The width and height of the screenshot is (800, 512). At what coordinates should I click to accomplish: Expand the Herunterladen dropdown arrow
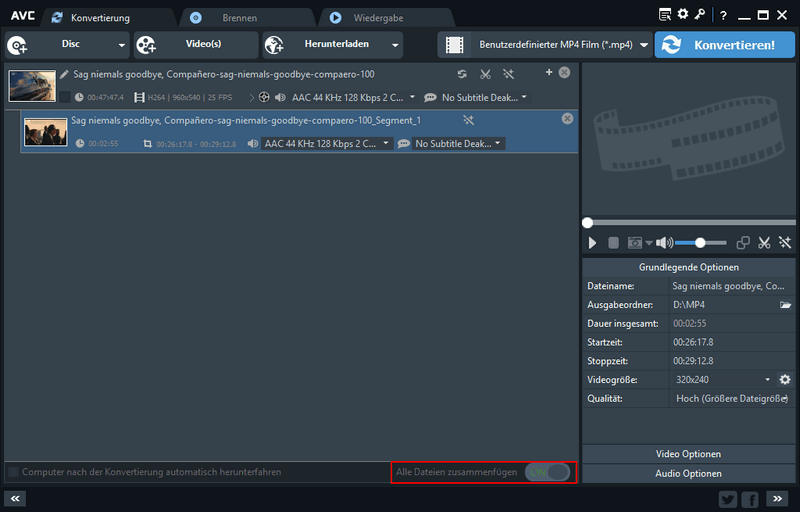395,45
